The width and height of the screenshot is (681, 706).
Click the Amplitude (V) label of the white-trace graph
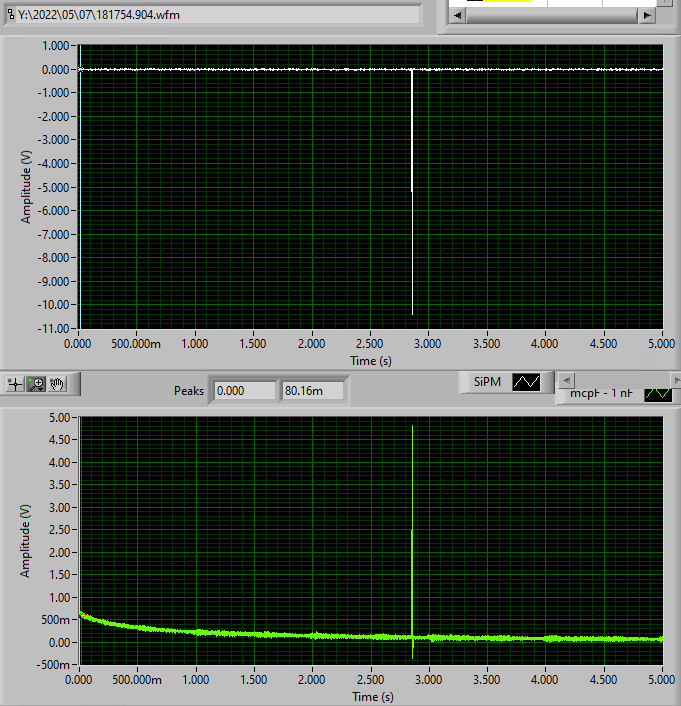pyautogui.click(x=26, y=187)
